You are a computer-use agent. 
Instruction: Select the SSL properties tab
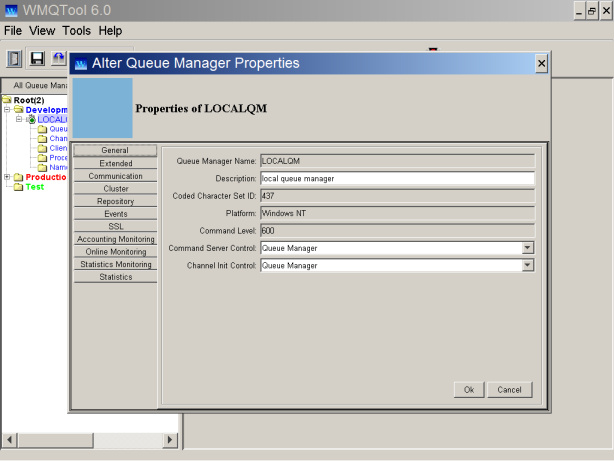[x=115, y=226]
